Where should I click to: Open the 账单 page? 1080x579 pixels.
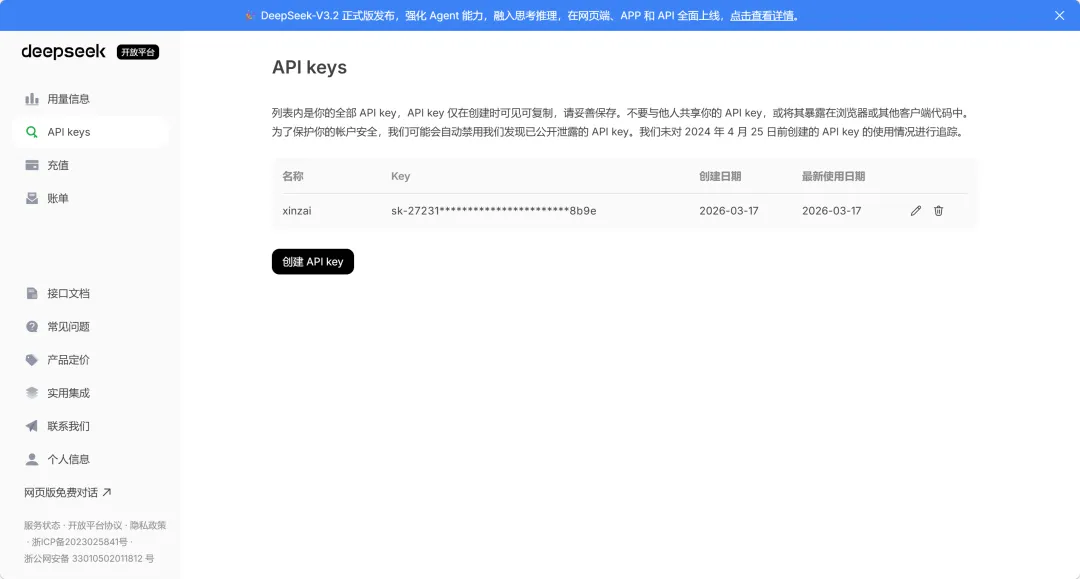[90, 198]
